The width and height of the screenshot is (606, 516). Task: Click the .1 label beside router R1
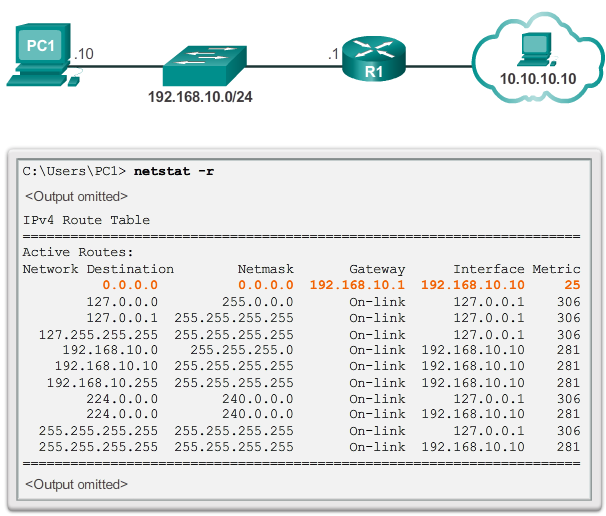coord(333,54)
